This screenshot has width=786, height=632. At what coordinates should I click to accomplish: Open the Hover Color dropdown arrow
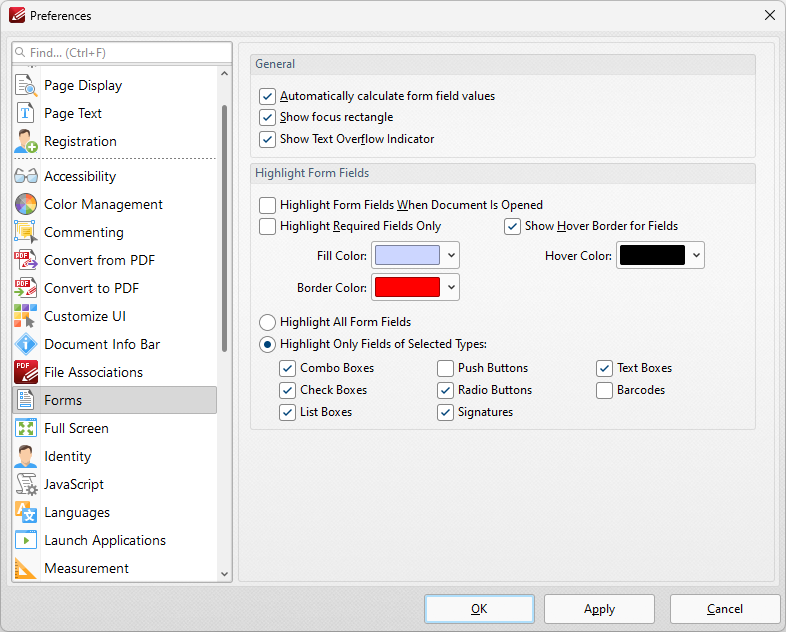(696, 255)
